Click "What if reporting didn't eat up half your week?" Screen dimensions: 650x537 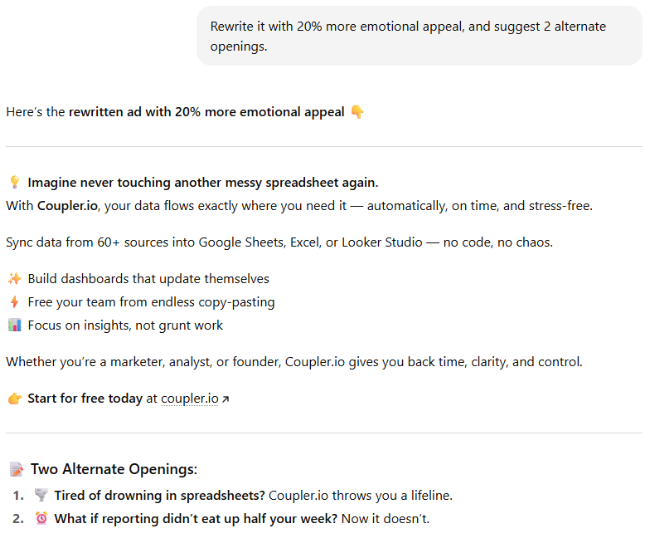coord(196,519)
